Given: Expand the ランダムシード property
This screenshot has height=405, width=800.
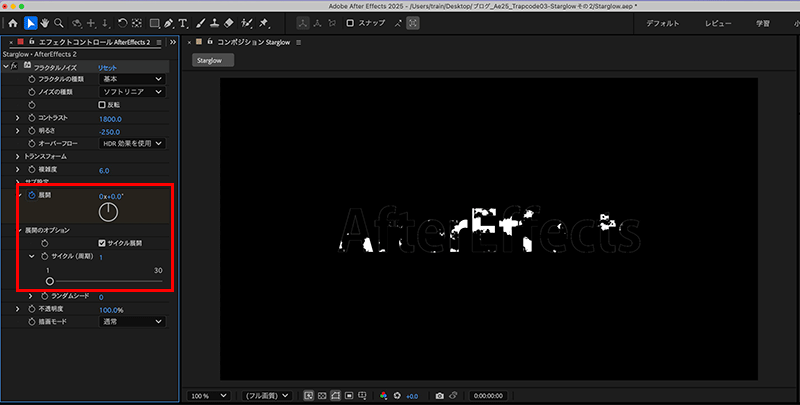Looking at the screenshot, I should (x=31, y=296).
